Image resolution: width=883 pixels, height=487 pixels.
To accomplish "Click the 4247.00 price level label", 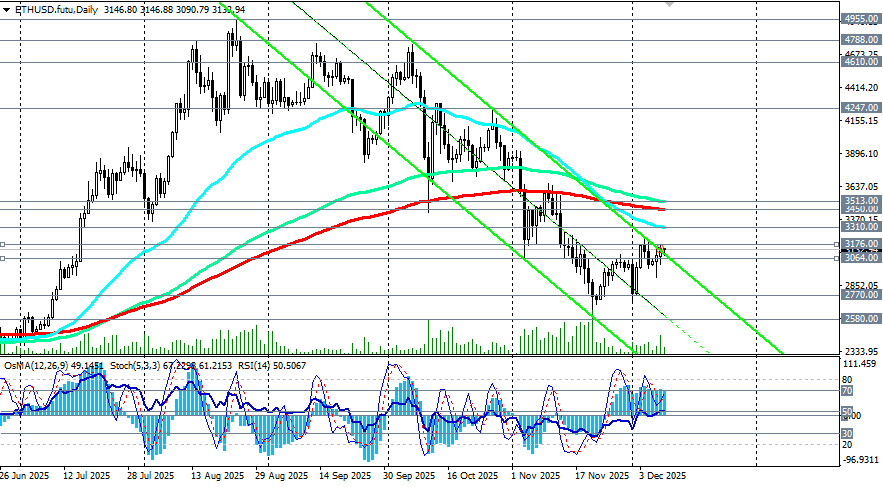I will click(861, 108).
